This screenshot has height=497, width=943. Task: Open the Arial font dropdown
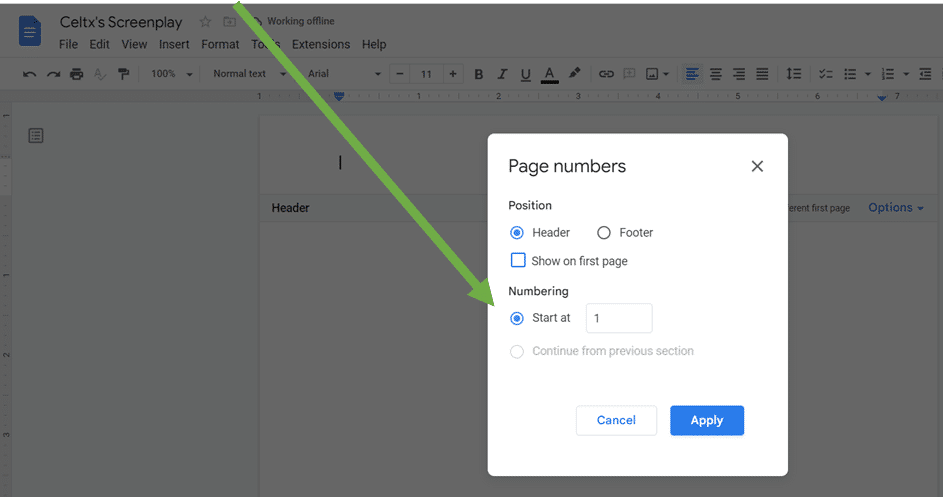point(344,74)
